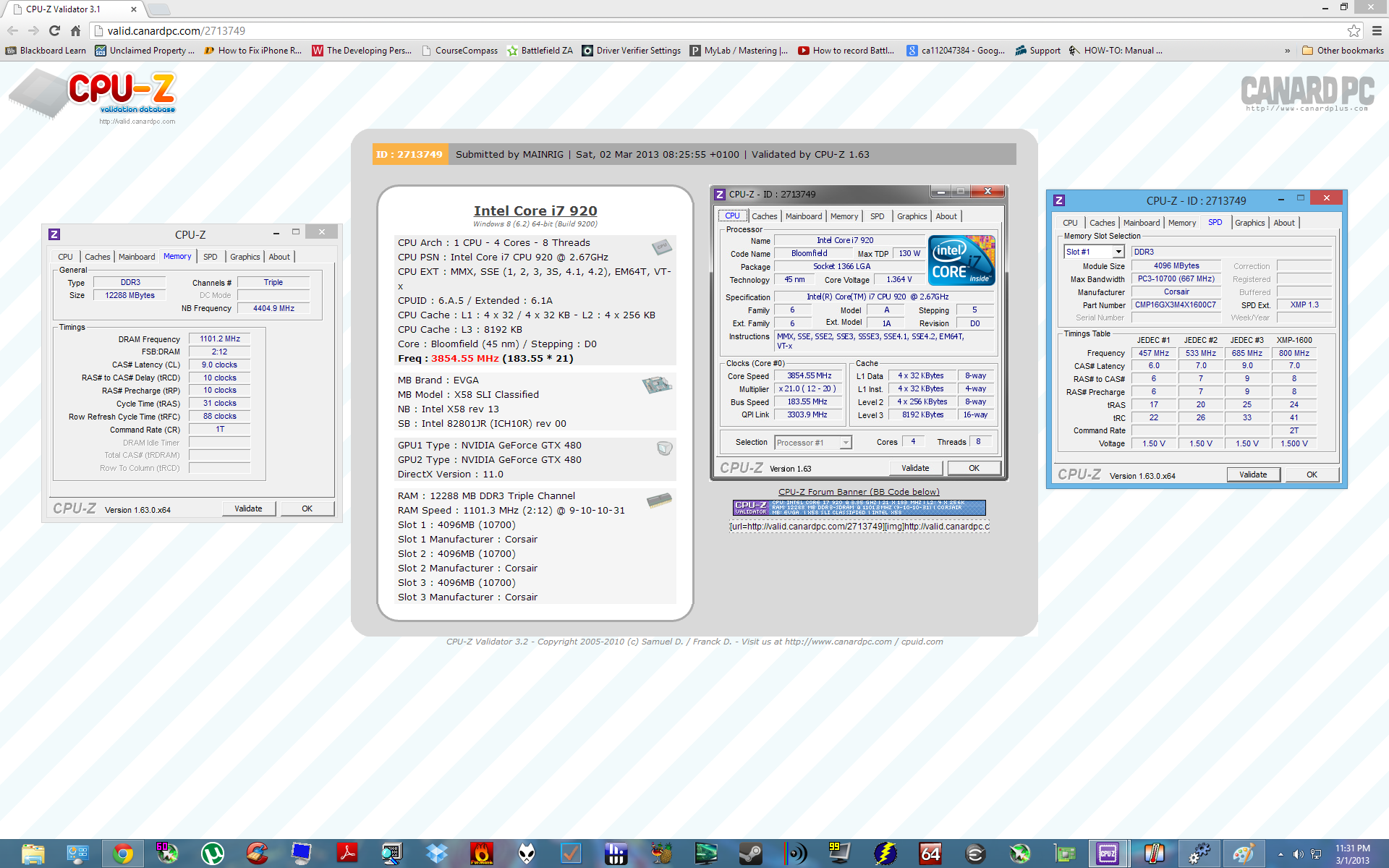Click Chrome's forward arrow
Image resolution: width=1389 pixels, height=868 pixels.
point(33,30)
